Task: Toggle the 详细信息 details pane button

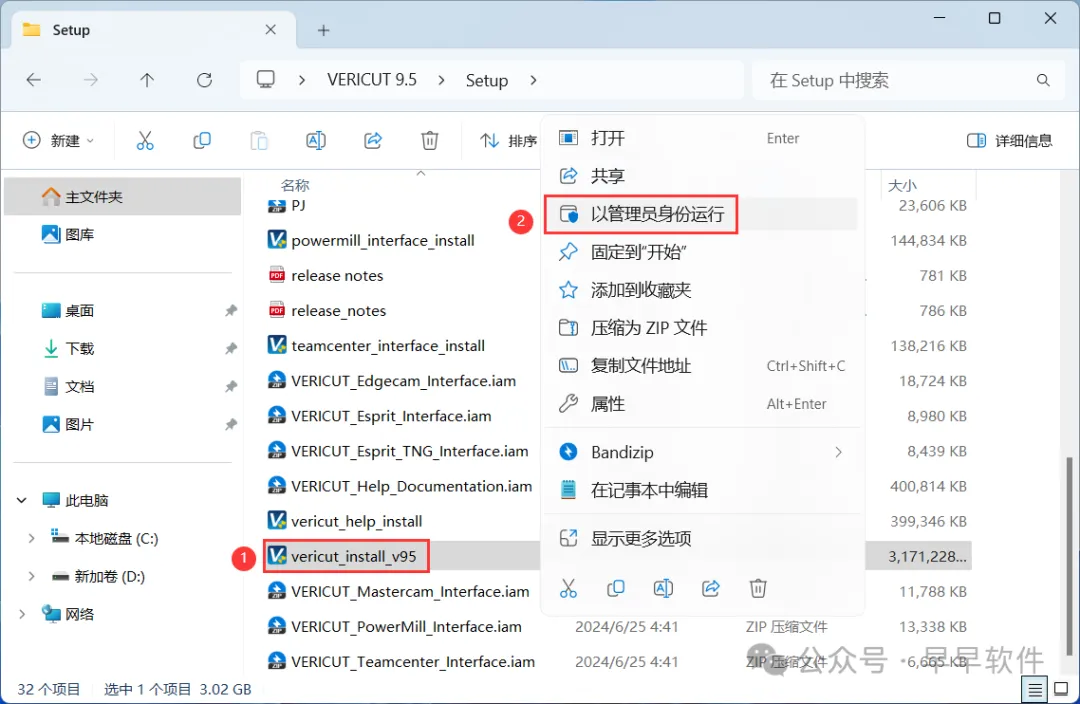Action: coord(1009,141)
